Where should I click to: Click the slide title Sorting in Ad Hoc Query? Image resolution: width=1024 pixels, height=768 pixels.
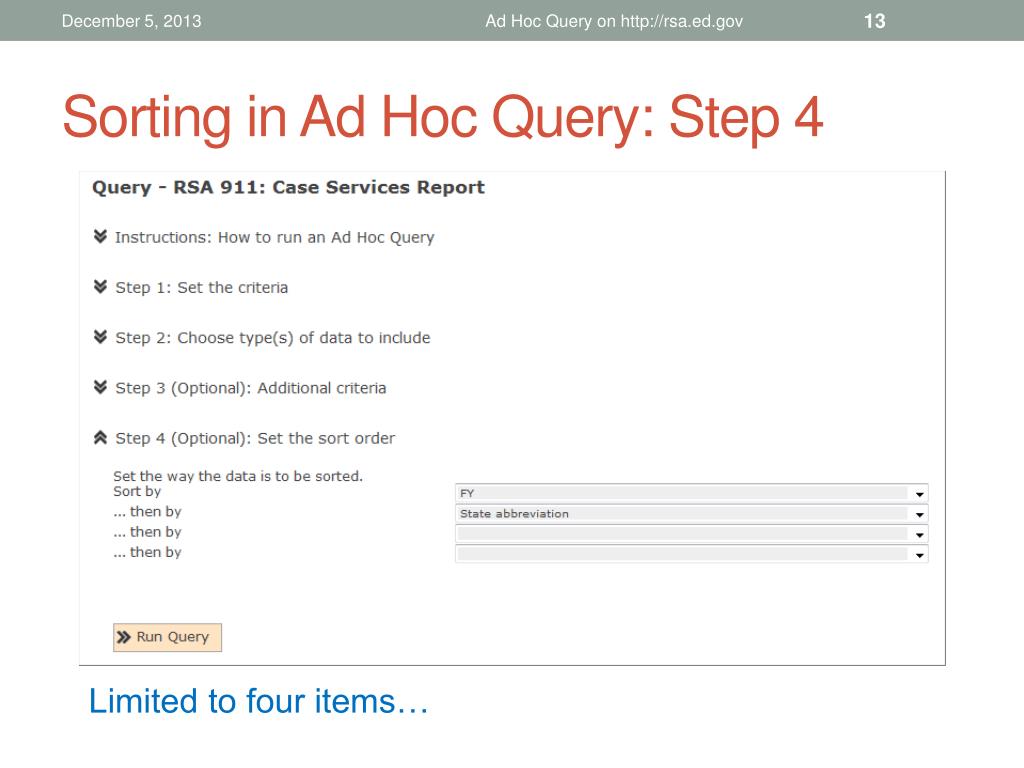tap(443, 118)
